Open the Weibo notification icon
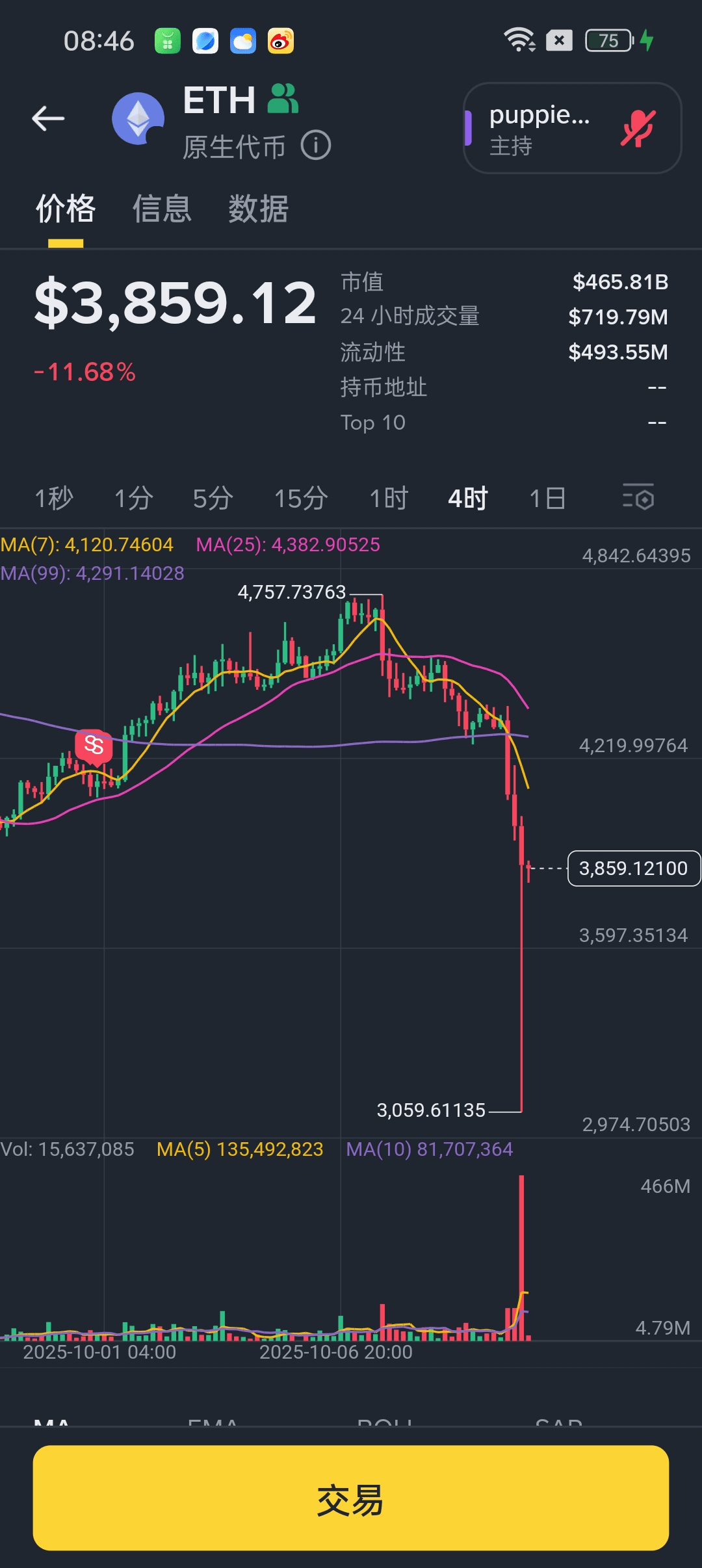Image resolution: width=702 pixels, height=1568 pixels. (281, 41)
